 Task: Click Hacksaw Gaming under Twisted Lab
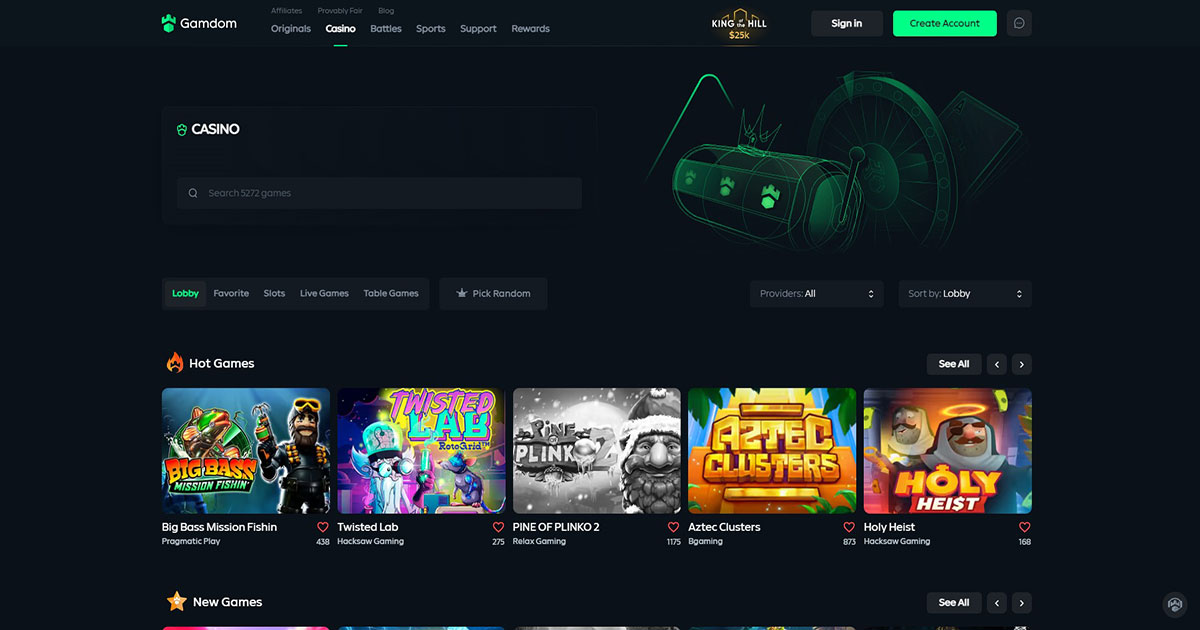(371, 542)
